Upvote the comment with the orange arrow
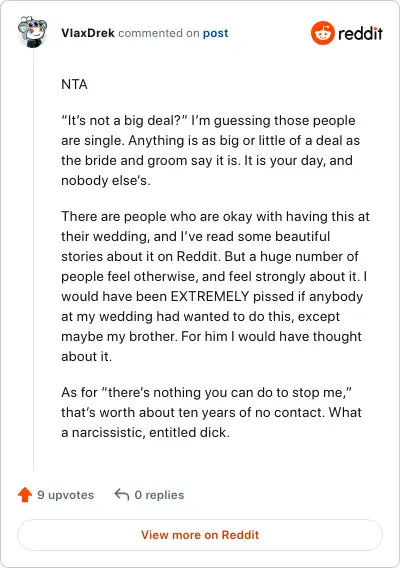 25,494
